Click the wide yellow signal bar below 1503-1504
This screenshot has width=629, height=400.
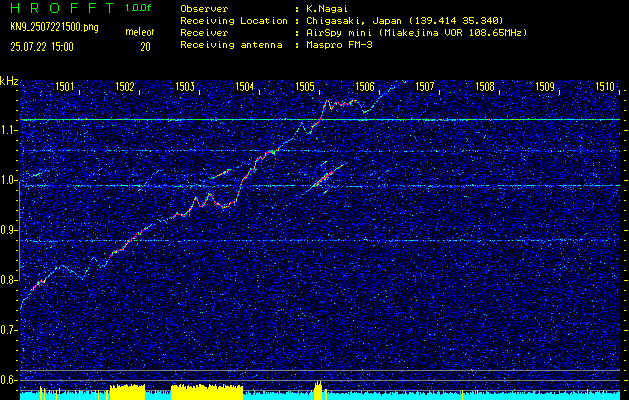click(207, 392)
